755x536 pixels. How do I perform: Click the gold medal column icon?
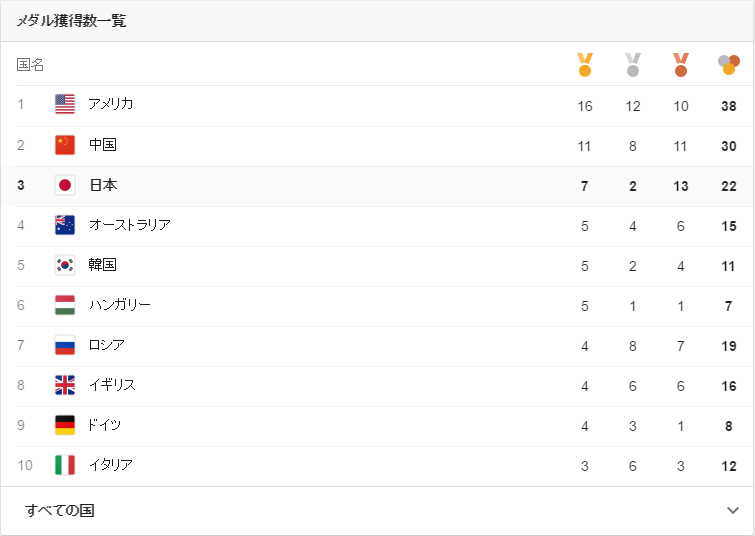coord(585,65)
